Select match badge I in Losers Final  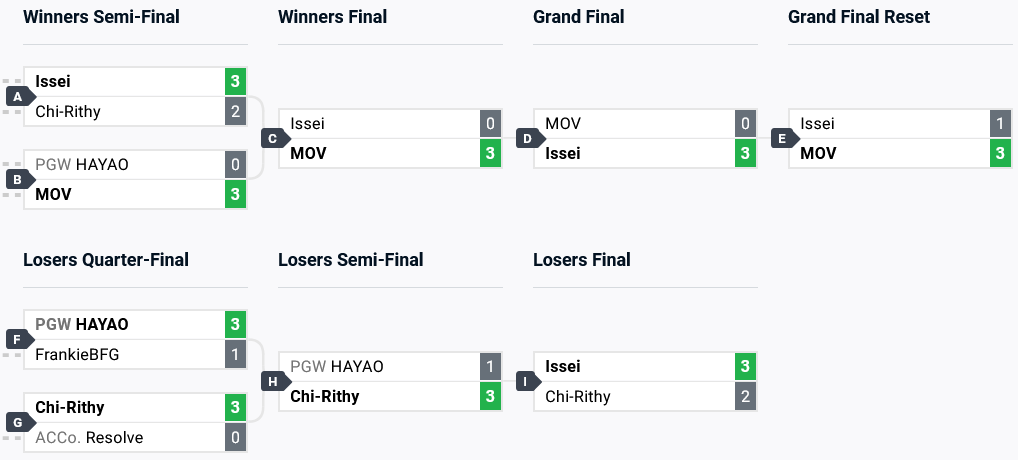point(527,381)
